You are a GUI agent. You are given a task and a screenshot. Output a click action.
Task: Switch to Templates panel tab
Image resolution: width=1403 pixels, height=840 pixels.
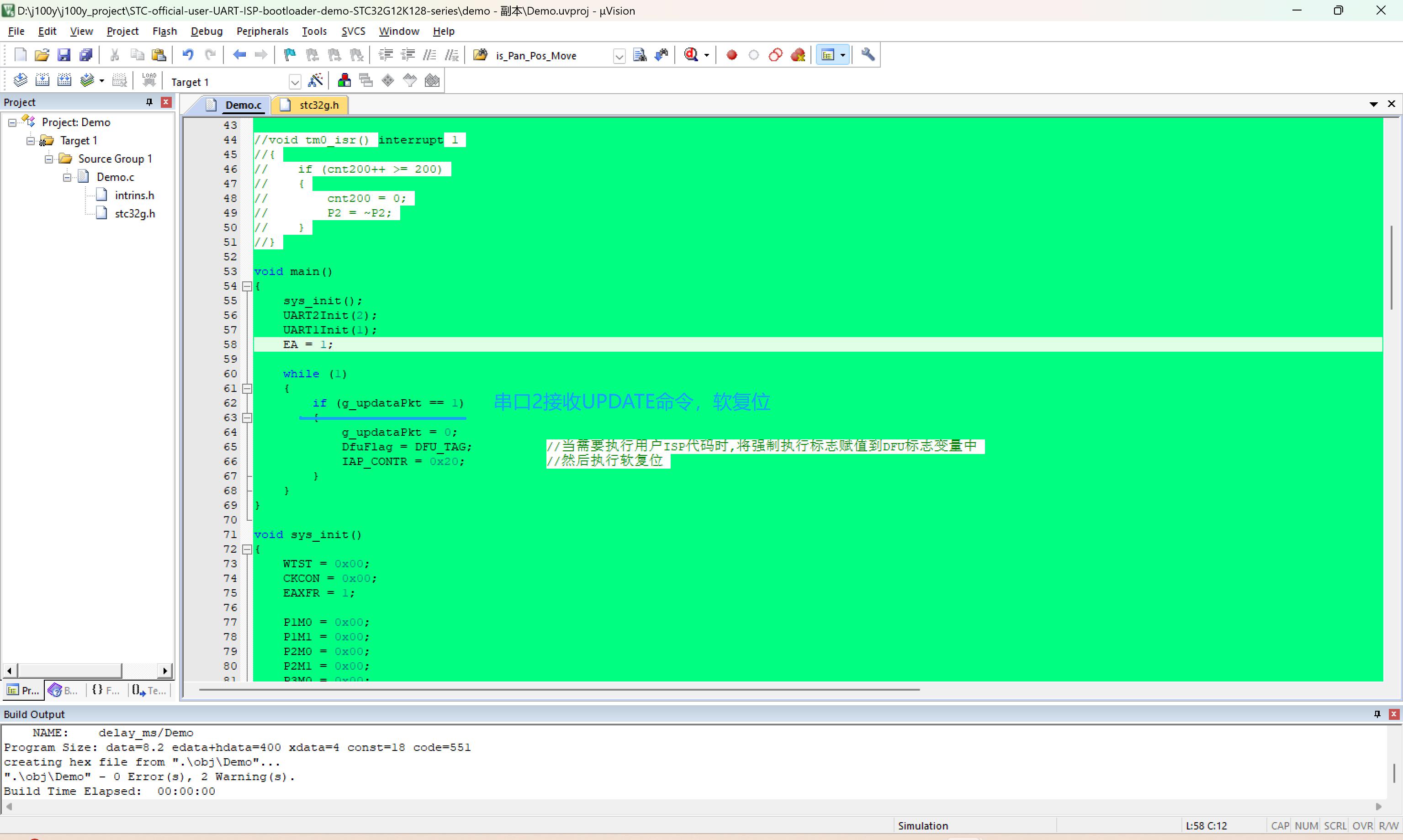click(x=149, y=690)
